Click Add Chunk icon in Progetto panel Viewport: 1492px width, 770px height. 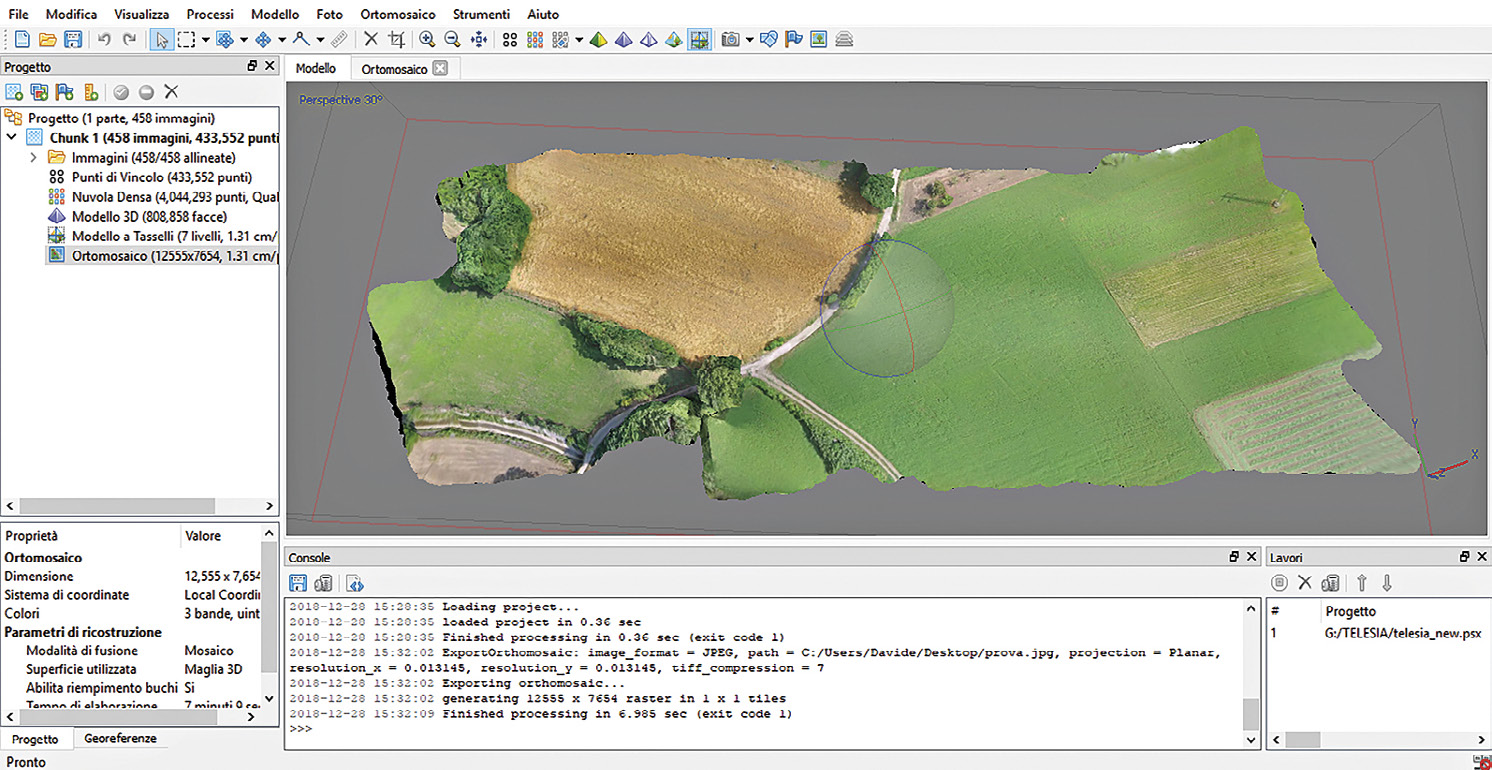tap(14, 92)
